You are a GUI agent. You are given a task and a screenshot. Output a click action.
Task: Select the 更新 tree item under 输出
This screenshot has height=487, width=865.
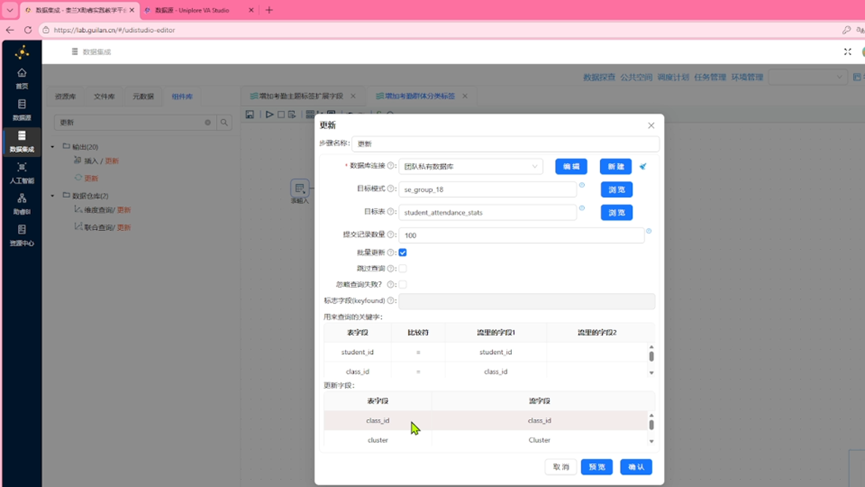pyautogui.click(x=90, y=178)
